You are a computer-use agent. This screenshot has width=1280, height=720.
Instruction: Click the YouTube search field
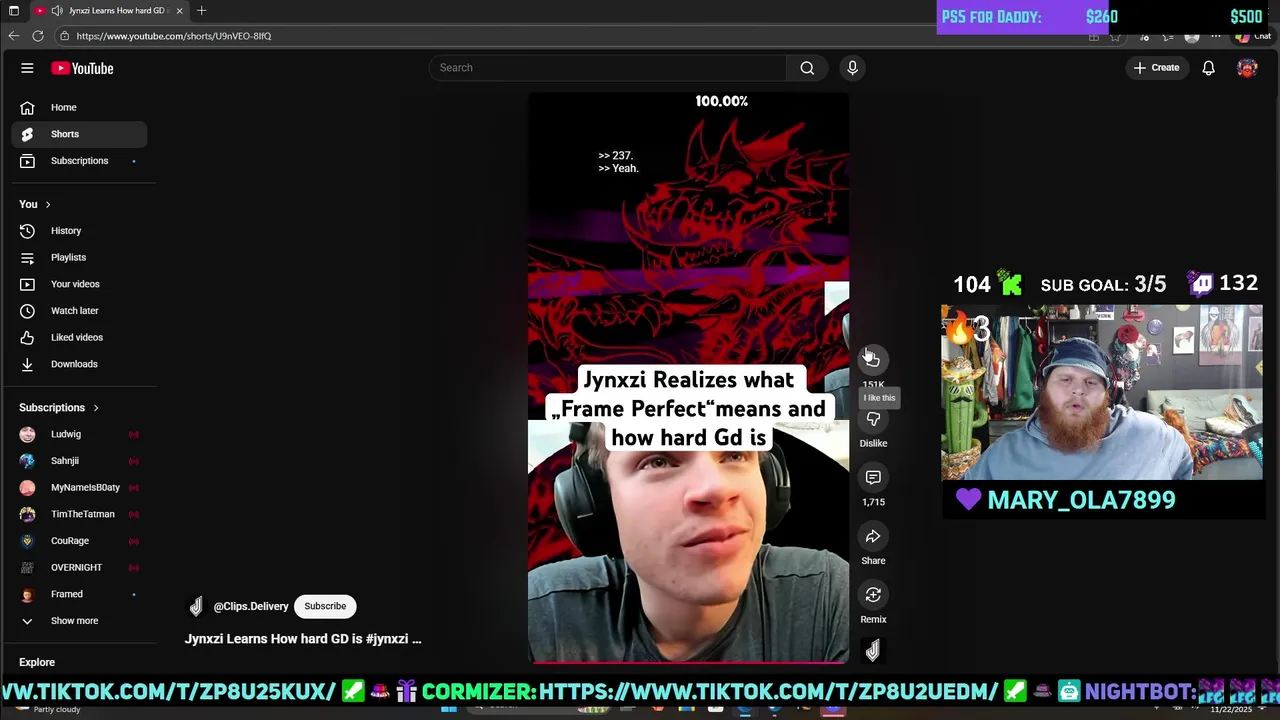(x=608, y=68)
